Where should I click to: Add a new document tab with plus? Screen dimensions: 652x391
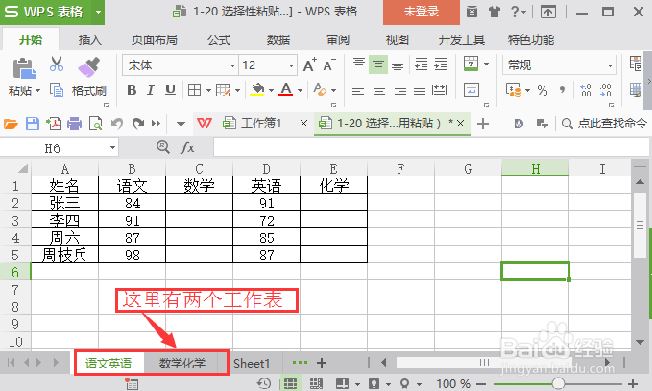tap(483, 124)
